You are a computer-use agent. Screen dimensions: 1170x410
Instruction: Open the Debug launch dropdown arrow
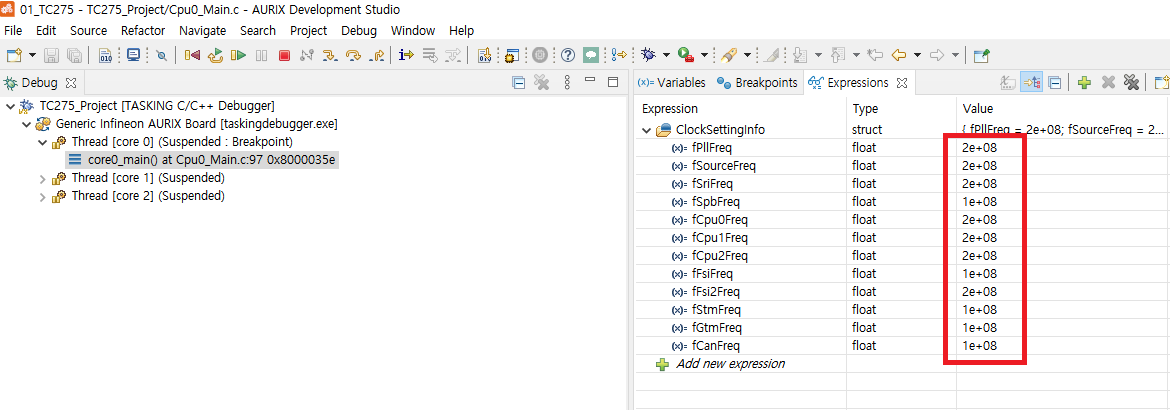pyautogui.click(x=666, y=55)
